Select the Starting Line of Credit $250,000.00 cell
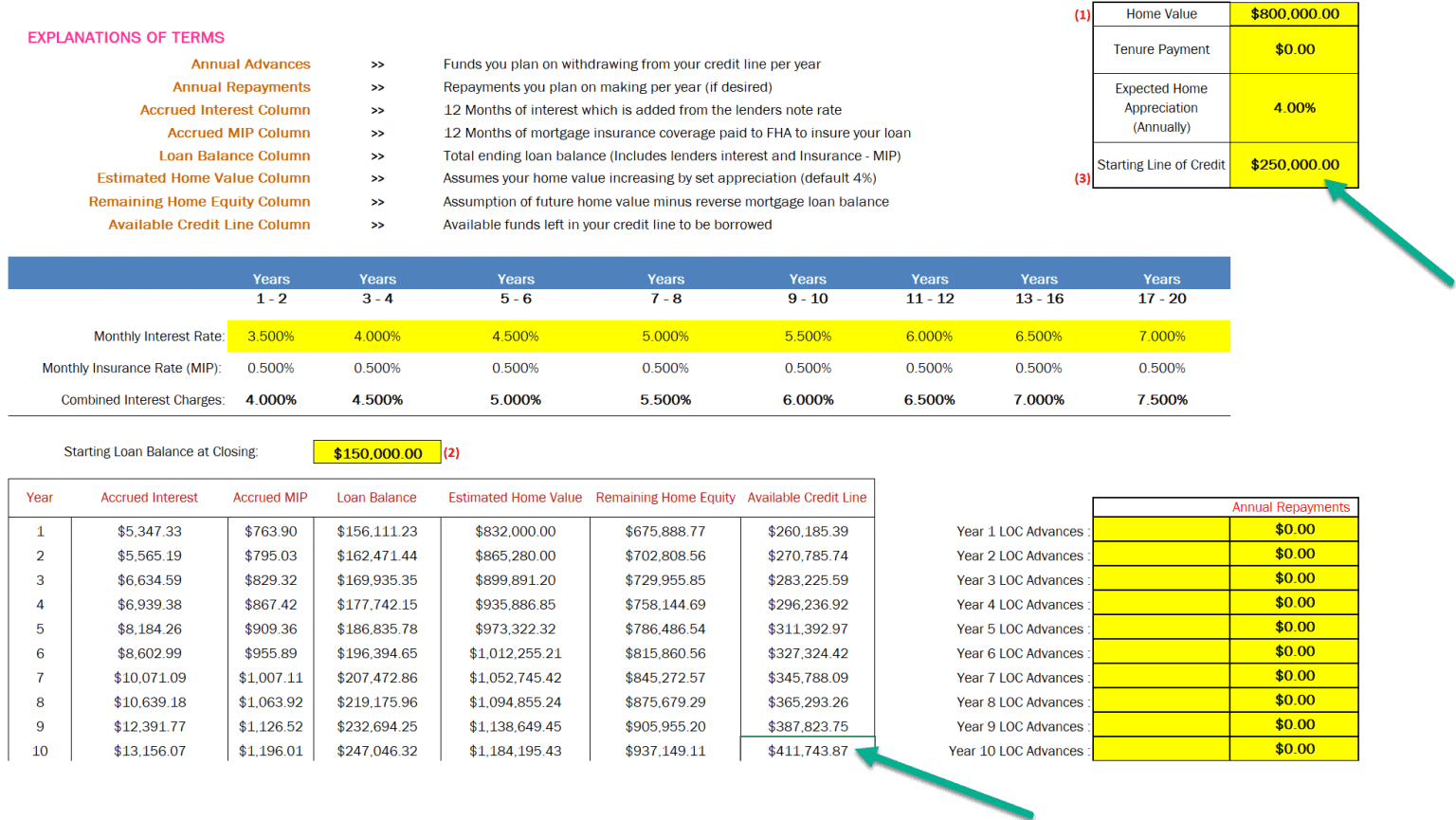Image resolution: width=1456 pixels, height=820 pixels. tap(1294, 165)
